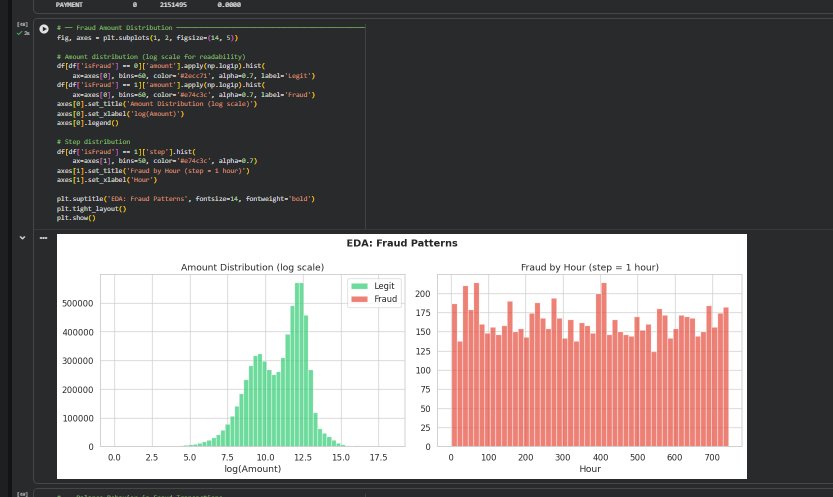Click the plt.tight_layout() code line

click(91, 209)
